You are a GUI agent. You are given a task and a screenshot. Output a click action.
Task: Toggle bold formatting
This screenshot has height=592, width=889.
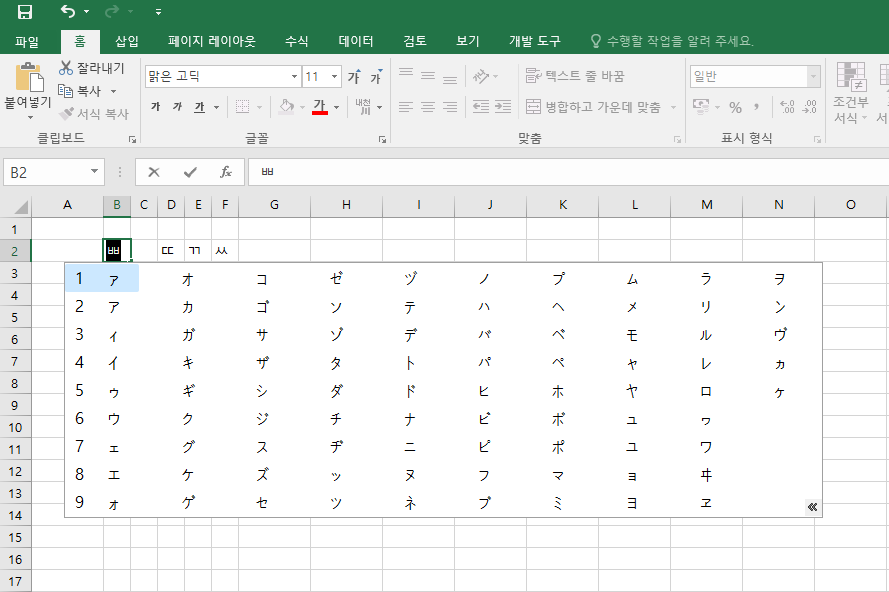[155, 107]
